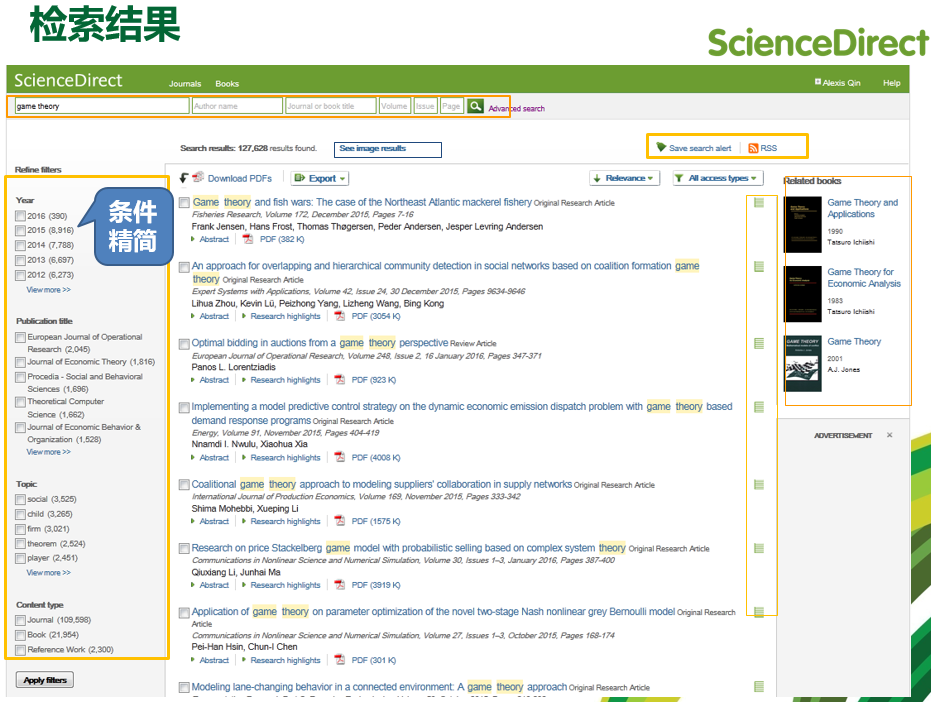Open PDF icon for Nash grey Bernoulli article

pos(340,660)
